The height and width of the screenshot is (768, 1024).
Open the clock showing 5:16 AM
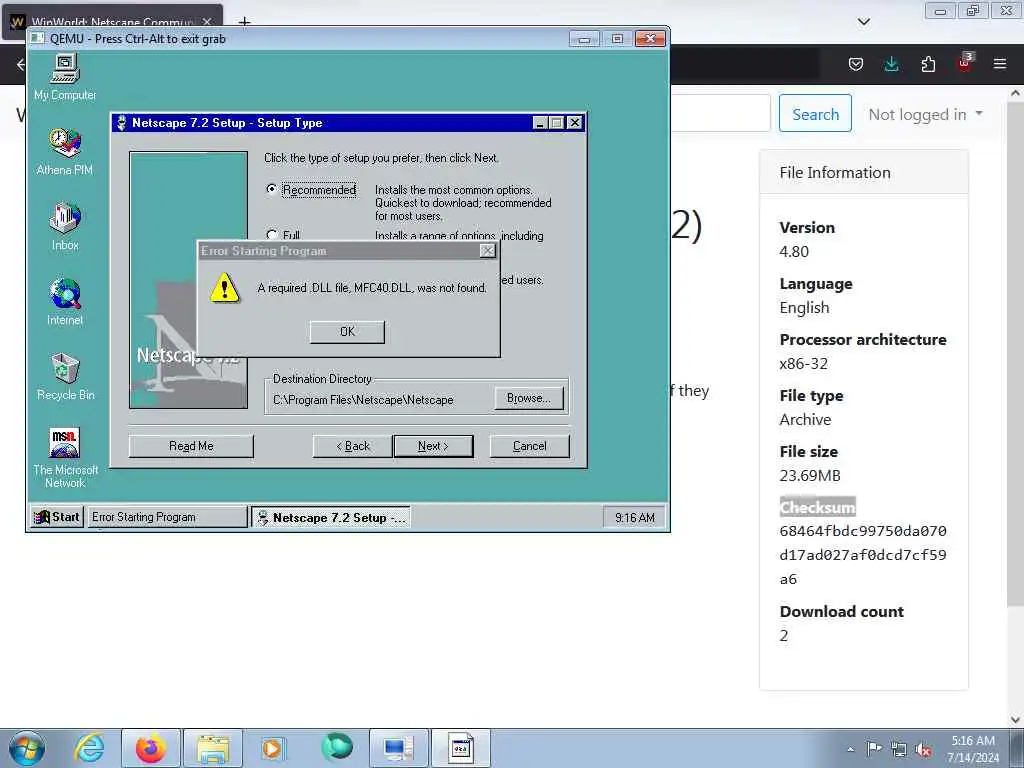973,748
